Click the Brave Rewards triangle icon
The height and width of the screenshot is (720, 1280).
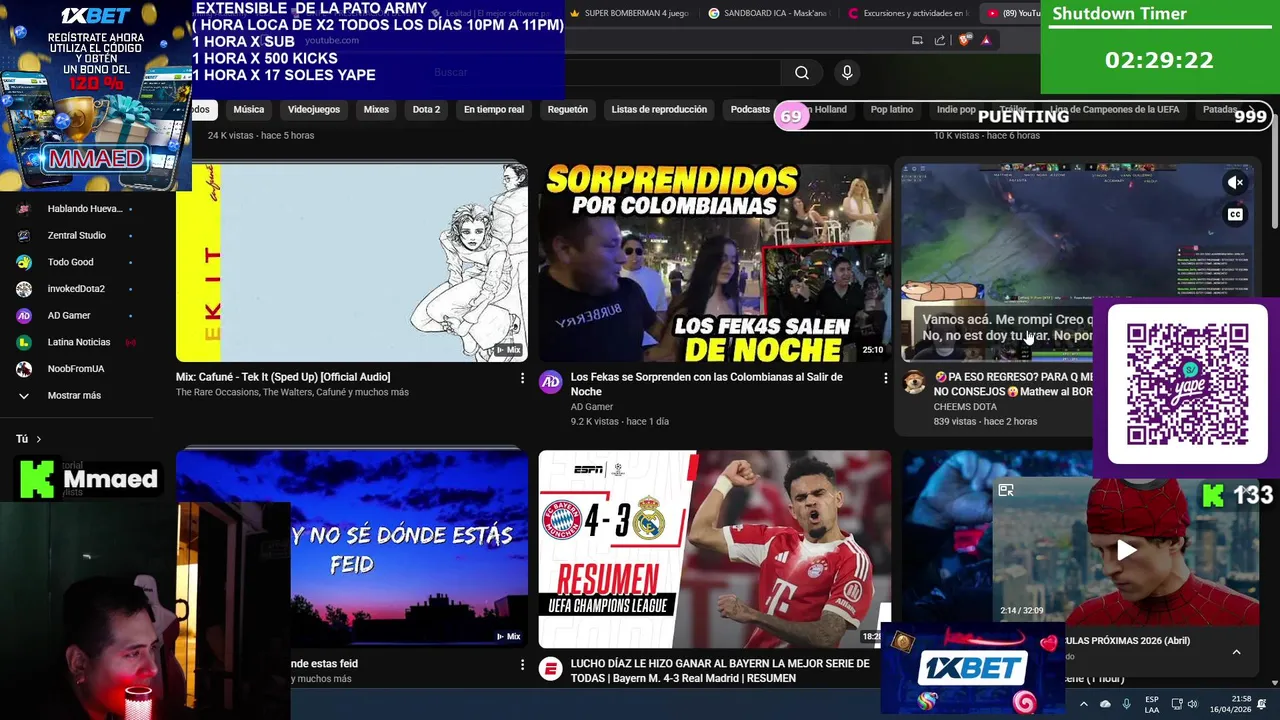pos(986,40)
